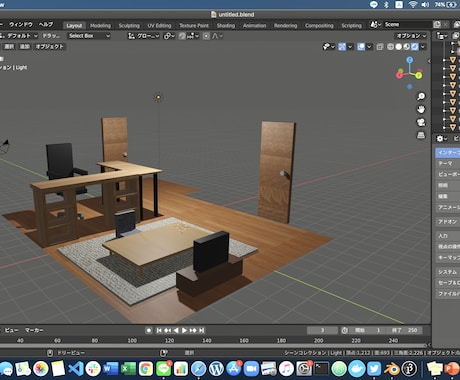The image size is (460, 380).
Task: Open the pivot point dropdown
Action: 169,36
